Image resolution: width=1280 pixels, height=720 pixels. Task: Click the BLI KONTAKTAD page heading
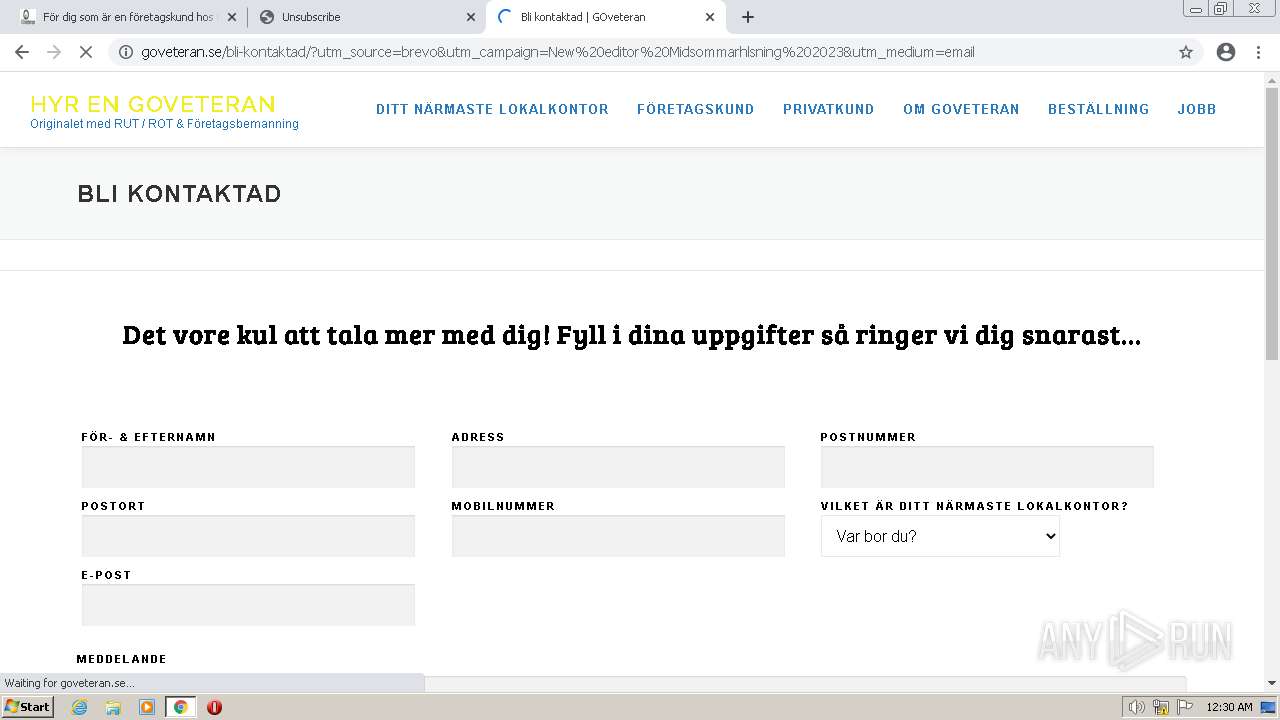179,194
